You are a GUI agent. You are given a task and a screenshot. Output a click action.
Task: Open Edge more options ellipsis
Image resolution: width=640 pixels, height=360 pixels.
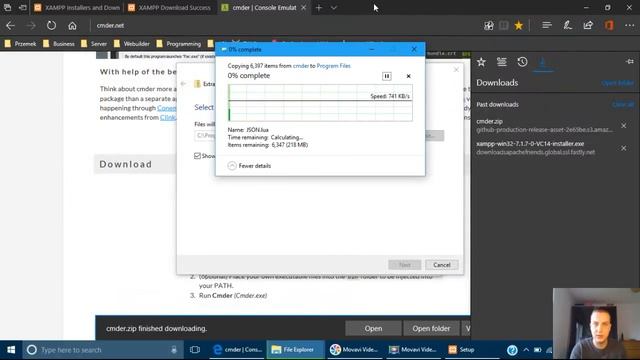point(629,25)
